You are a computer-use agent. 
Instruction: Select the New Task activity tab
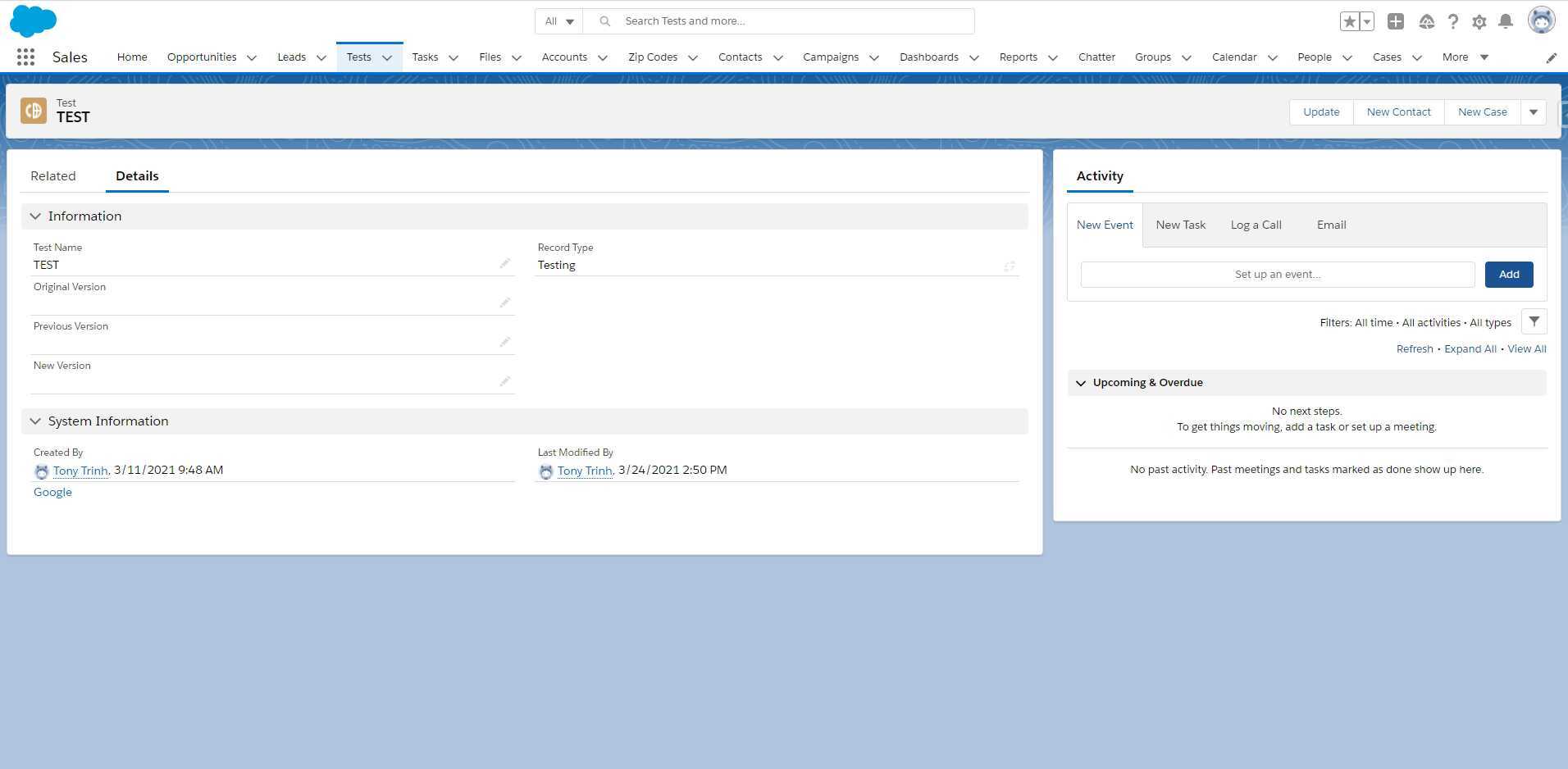(1180, 224)
